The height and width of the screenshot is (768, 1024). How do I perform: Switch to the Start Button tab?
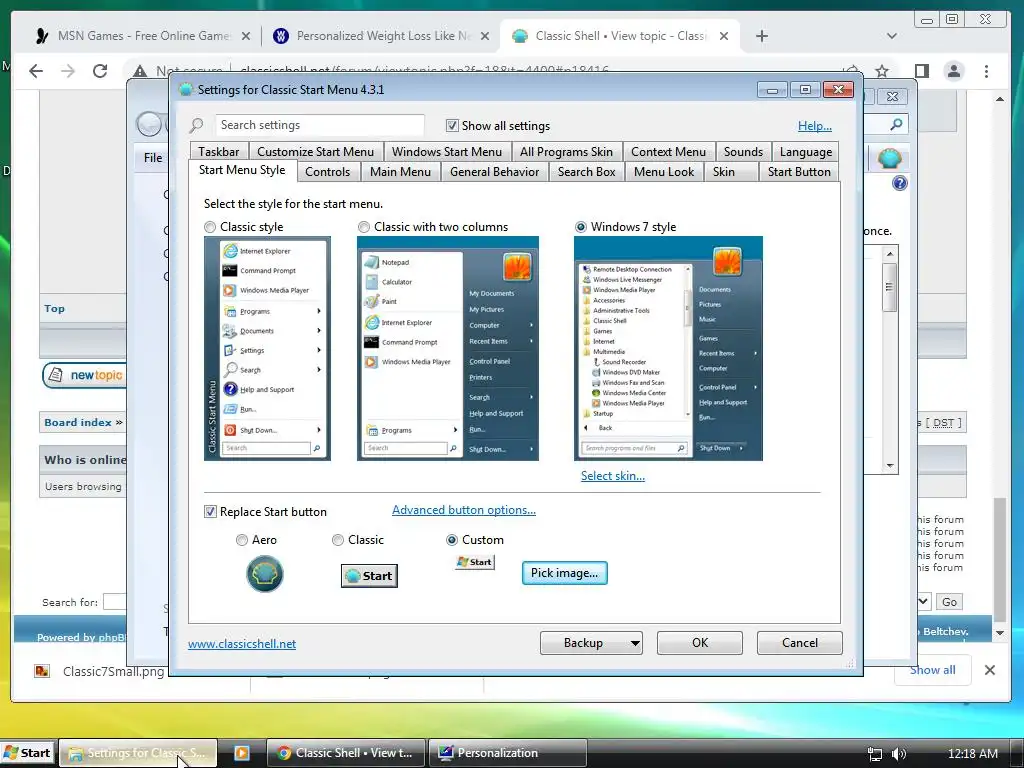pyautogui.click(x=799, y=172)
